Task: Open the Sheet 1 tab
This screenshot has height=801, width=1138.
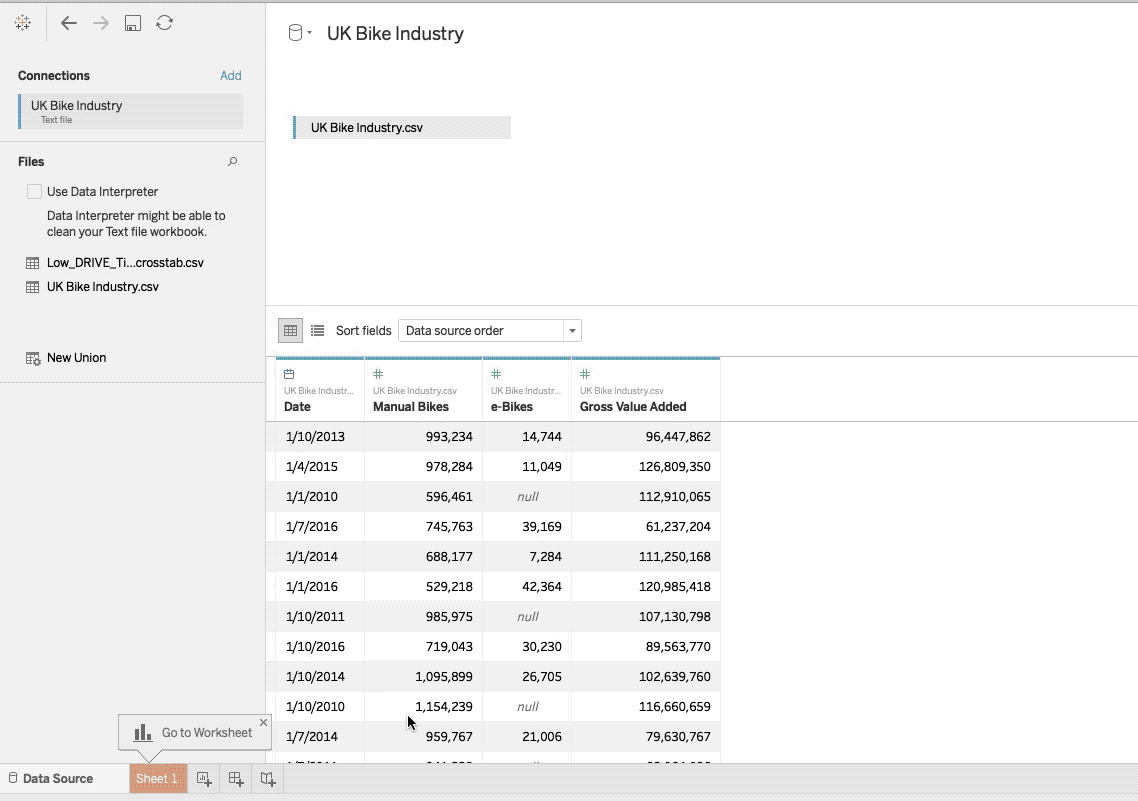Action: point(157,779)
